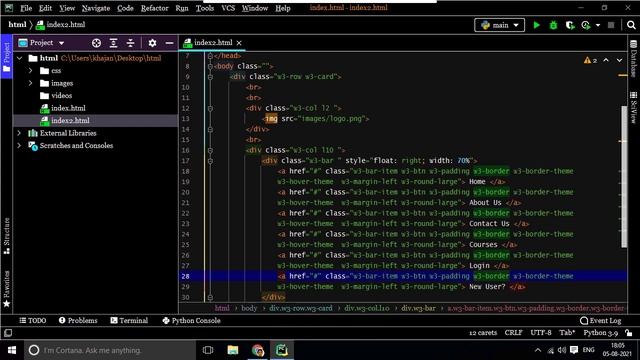Open the Navigate menu
The height and width of the screenshot is (360, 640).
pyautogui.click(x=96, y=8)
